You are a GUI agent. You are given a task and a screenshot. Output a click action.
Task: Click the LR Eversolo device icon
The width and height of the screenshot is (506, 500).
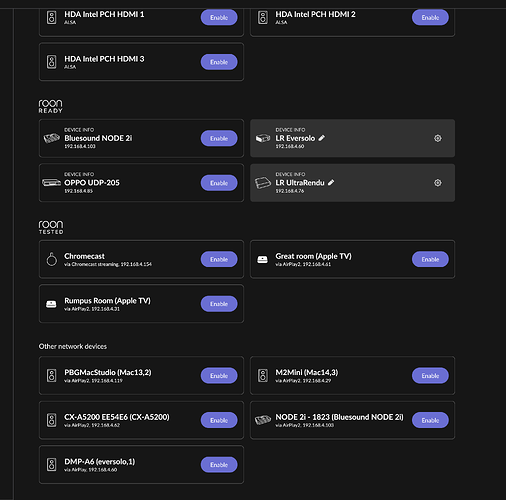[x=263, y=138]
